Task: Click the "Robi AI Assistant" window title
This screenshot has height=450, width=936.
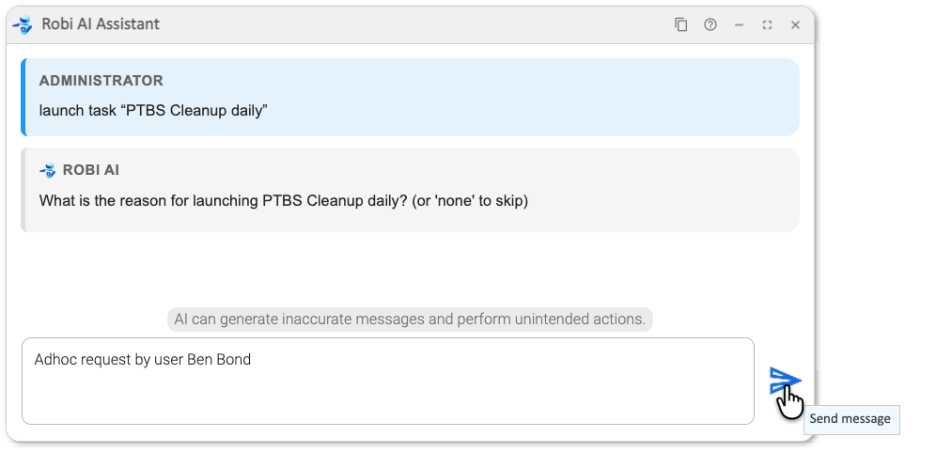Action: pos(100,24)
